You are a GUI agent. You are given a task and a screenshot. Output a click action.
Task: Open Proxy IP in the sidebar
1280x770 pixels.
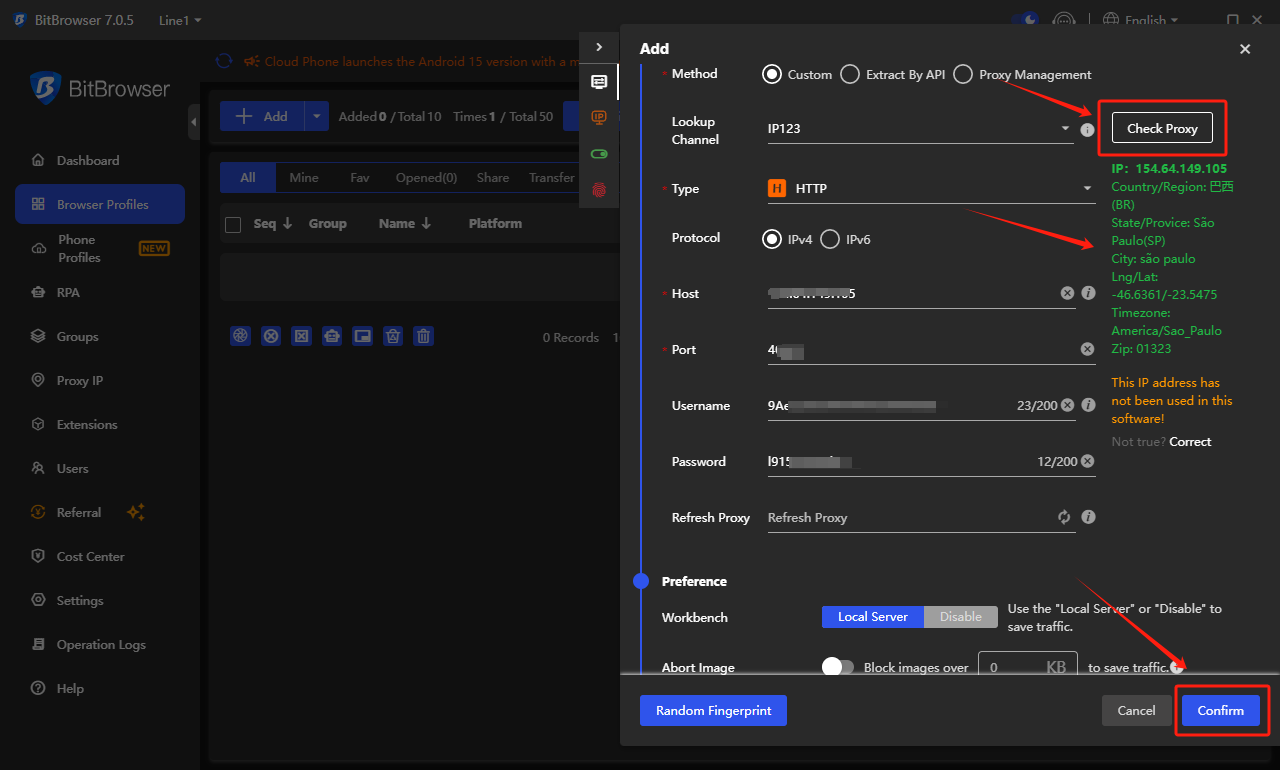click(80, 380)
